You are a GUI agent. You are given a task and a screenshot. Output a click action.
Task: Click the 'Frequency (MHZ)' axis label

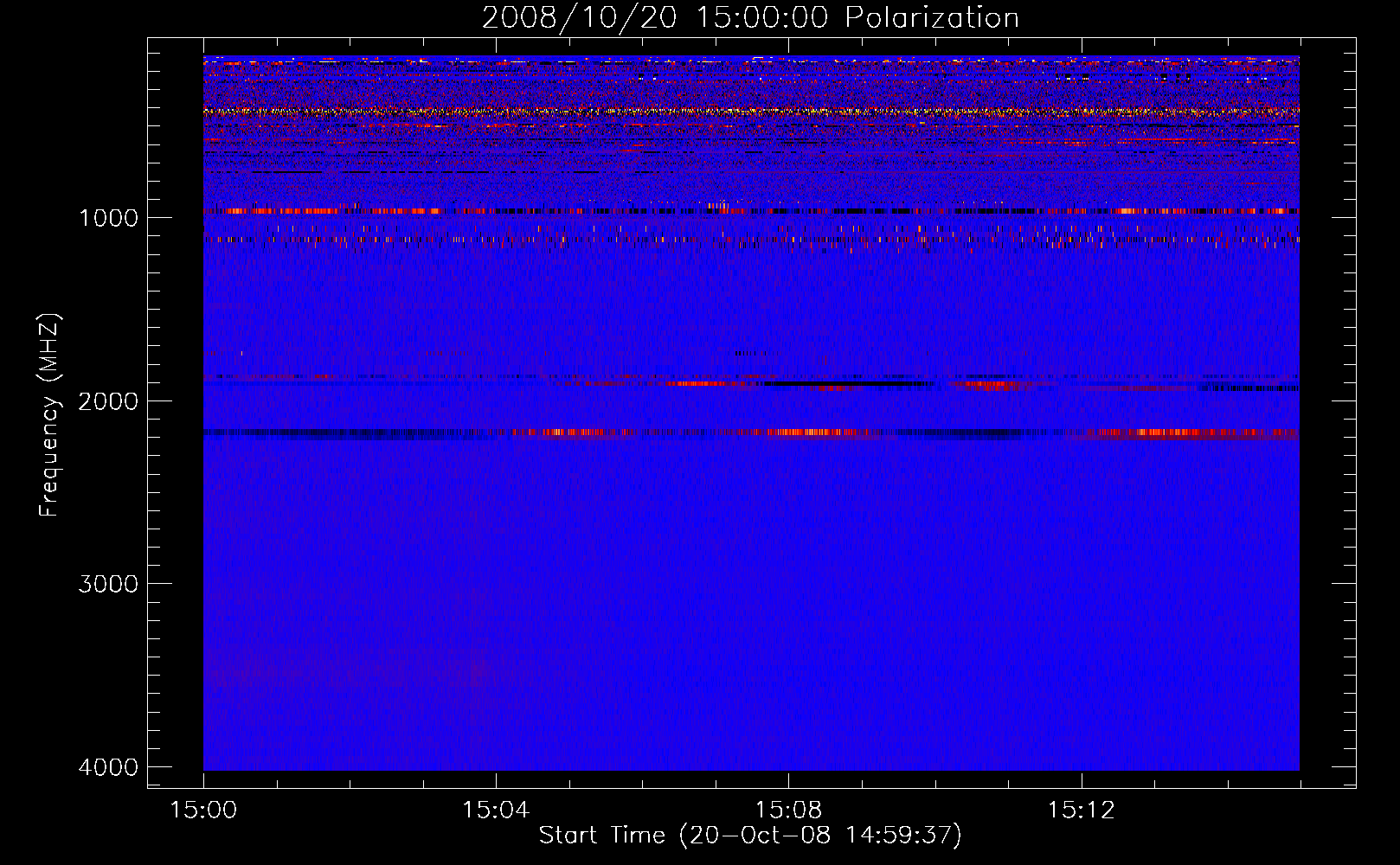(49, 415)
